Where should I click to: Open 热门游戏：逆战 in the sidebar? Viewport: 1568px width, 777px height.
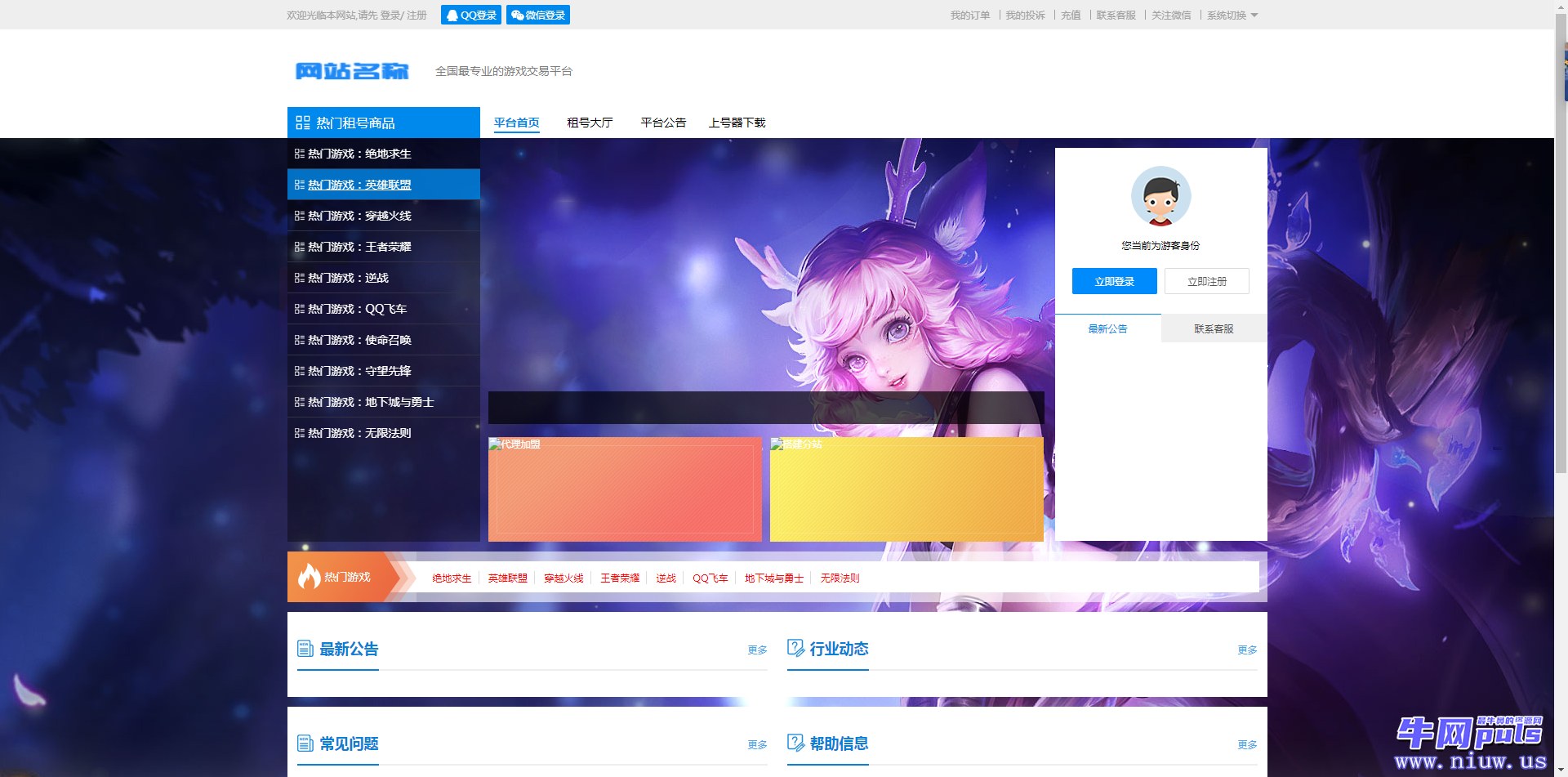[384, 278]
